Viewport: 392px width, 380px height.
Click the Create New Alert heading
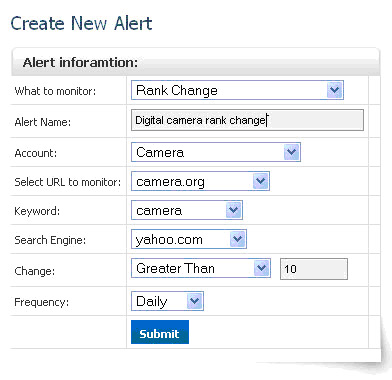(x=81, y=23)
